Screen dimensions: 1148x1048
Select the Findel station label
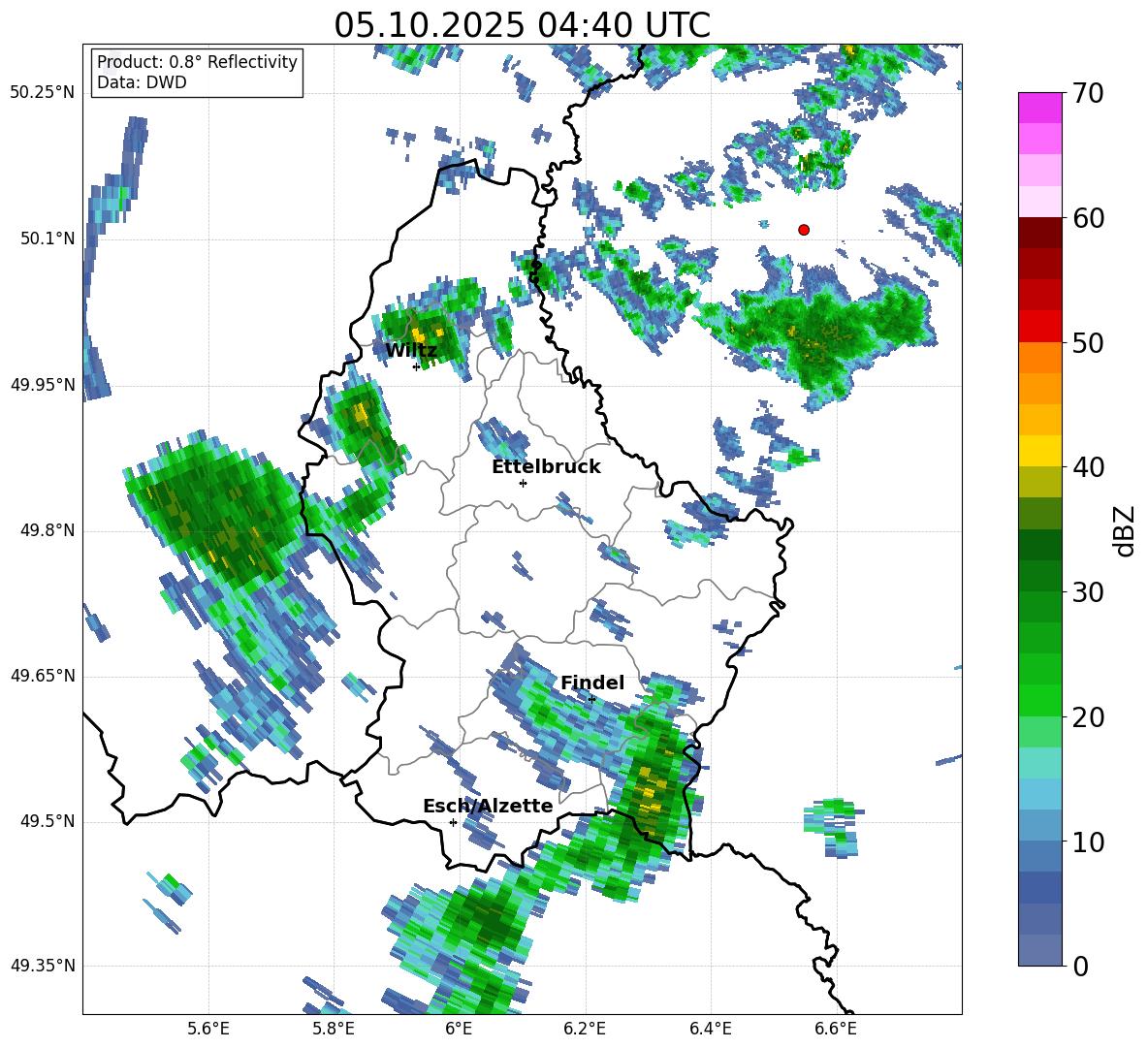592,683
